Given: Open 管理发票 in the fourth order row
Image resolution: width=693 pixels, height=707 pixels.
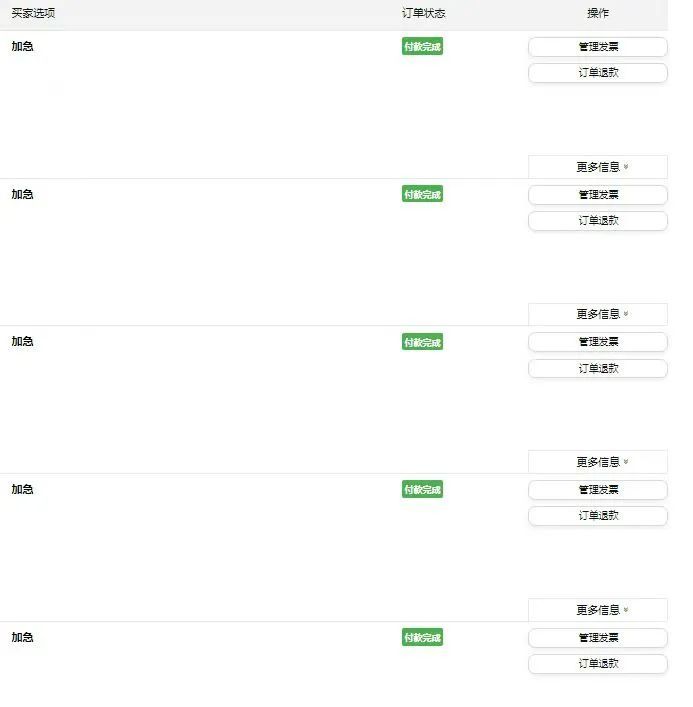Looking at the screenshot, I should (597, 490).
